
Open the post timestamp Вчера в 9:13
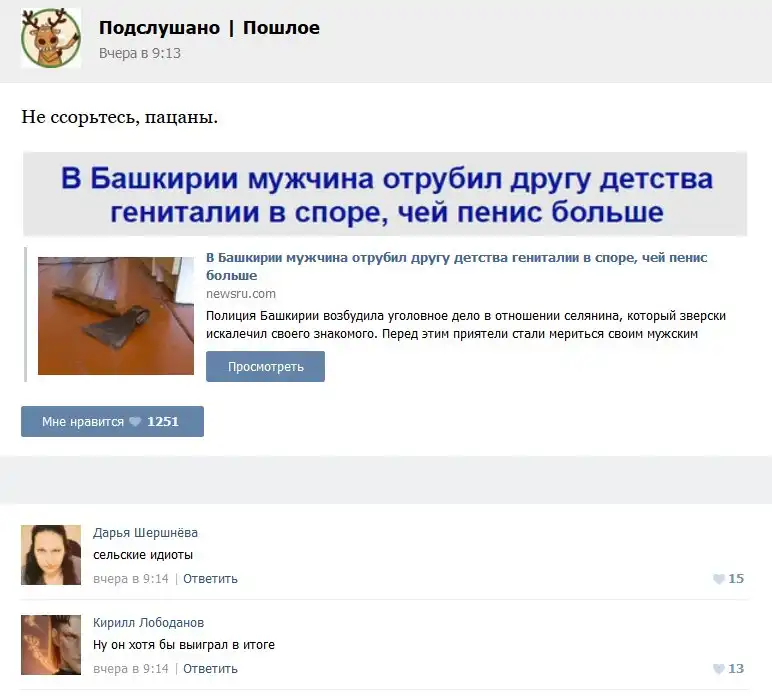pyautogui.click(x=140, y=53)
